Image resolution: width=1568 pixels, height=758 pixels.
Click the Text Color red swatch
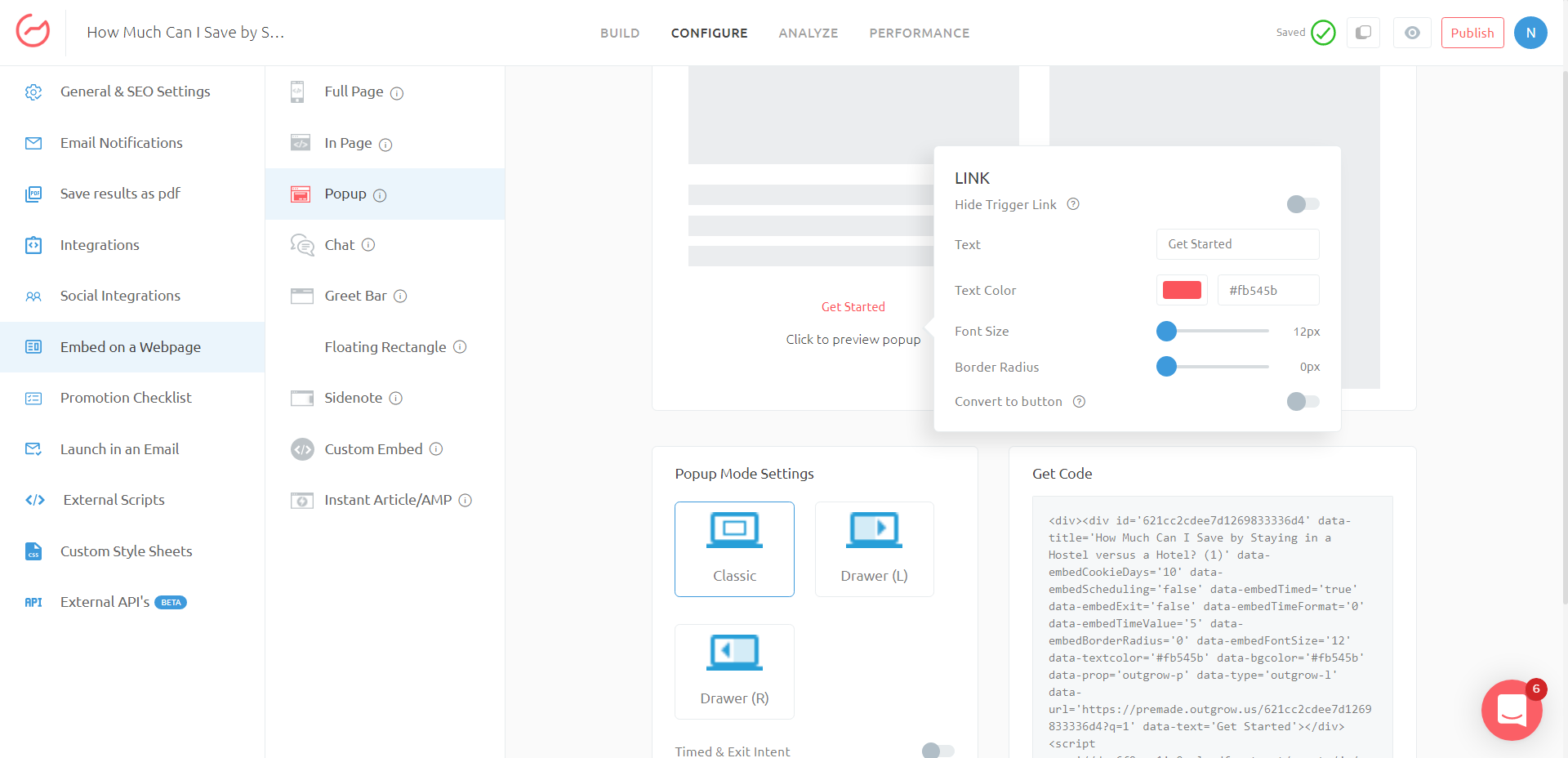1182,290
